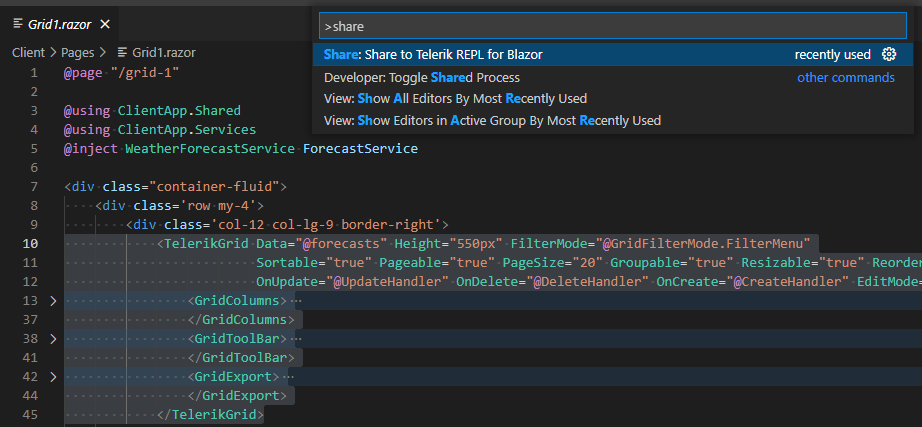Expand folded GridExport region at line 42
The width and height of the screenshot is (922, 427).
coord(53,376)
